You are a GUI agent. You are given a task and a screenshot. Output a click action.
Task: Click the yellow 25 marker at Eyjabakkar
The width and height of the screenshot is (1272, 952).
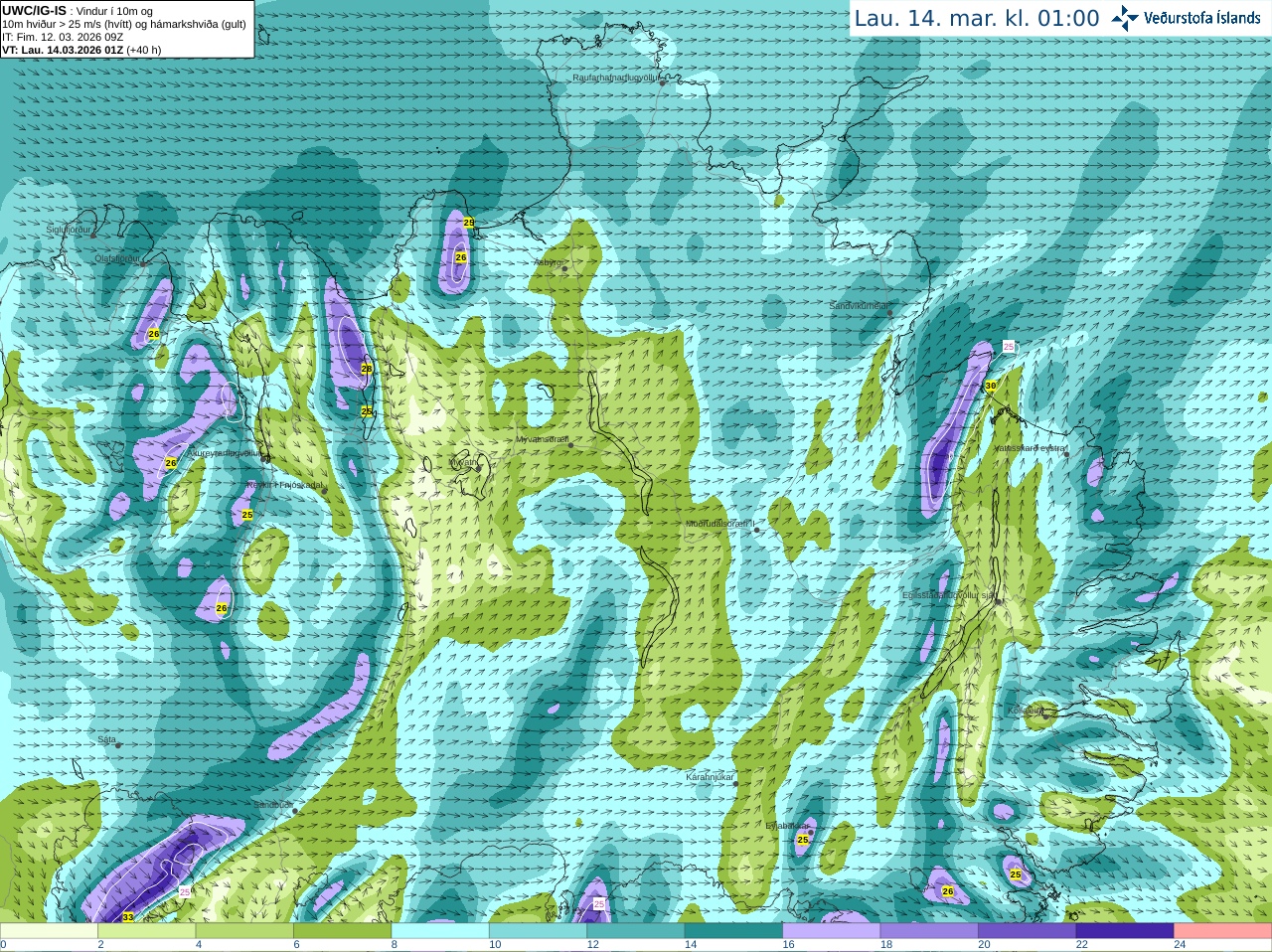[x=803, y=840]
